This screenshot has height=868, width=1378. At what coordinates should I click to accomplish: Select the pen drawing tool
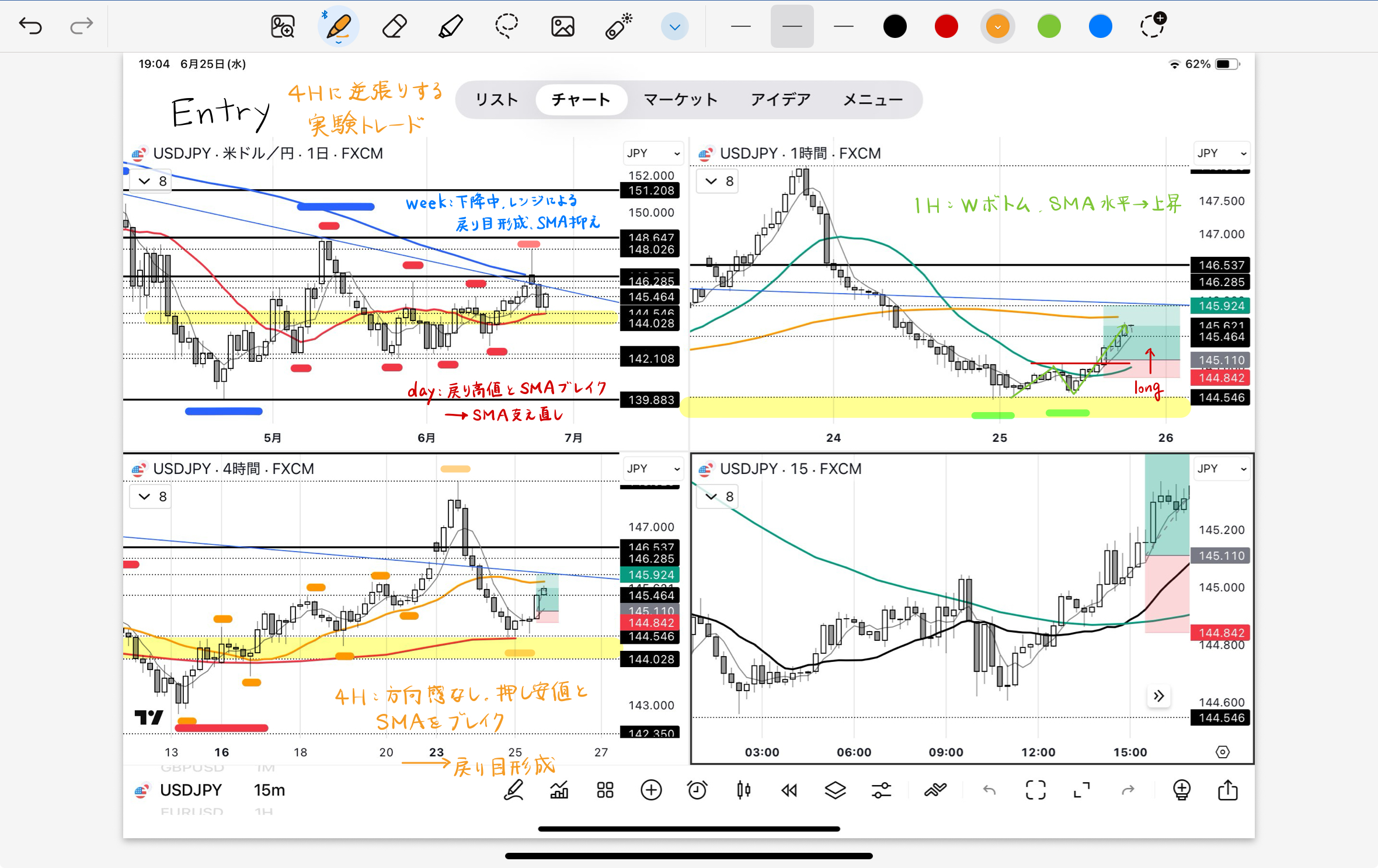coord(339,26)
